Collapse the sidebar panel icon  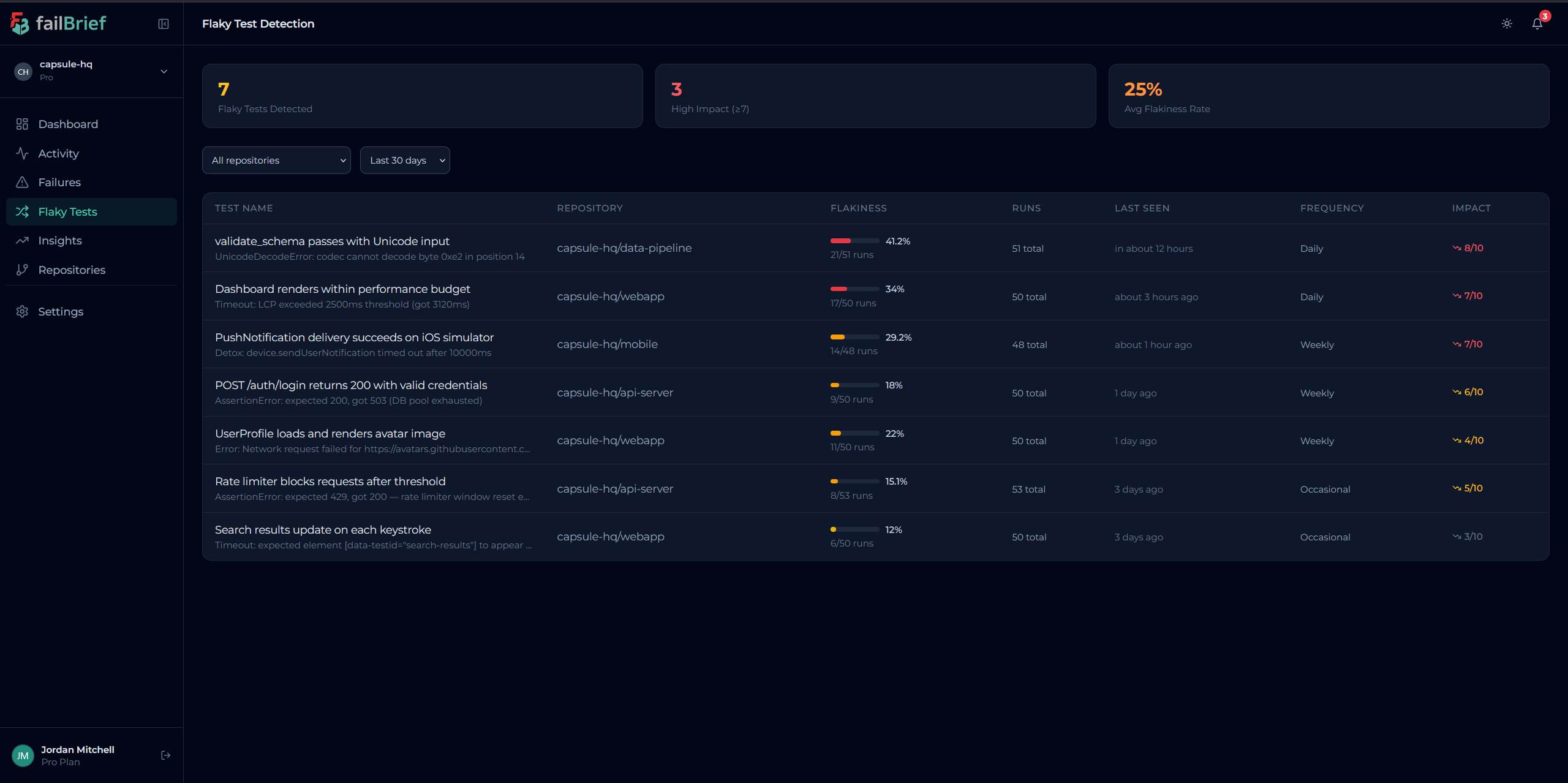164,24
